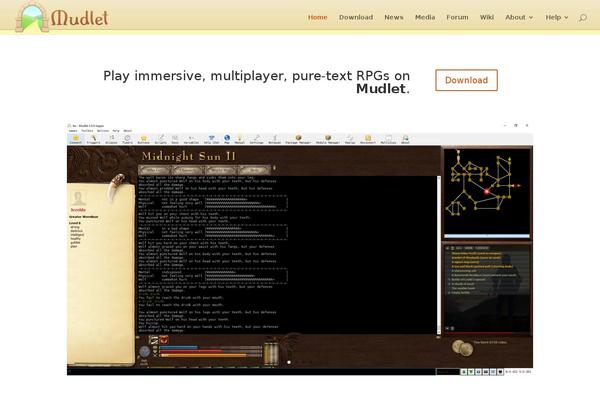Open the Options menu in Mudlet window
This screenshot has width=600, height=400.
(103, 131)
